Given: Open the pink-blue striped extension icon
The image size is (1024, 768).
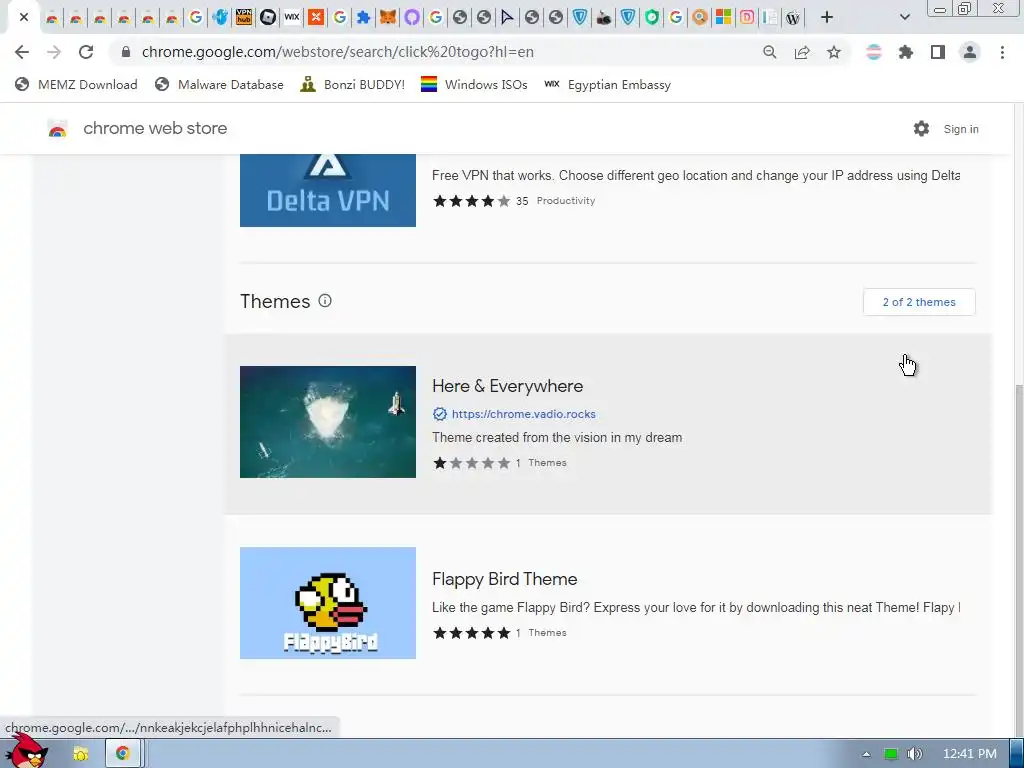Looking at the screenshot, I should 874,52.
